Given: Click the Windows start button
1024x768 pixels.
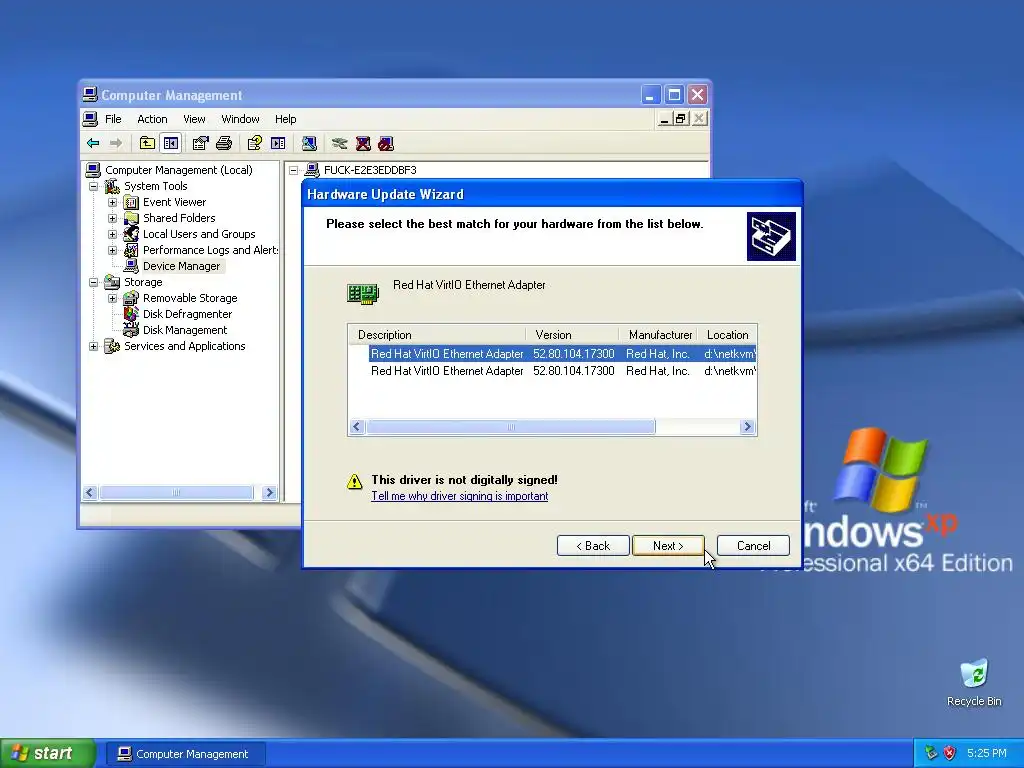Looking at the screenshot, I should pos(47,754).
